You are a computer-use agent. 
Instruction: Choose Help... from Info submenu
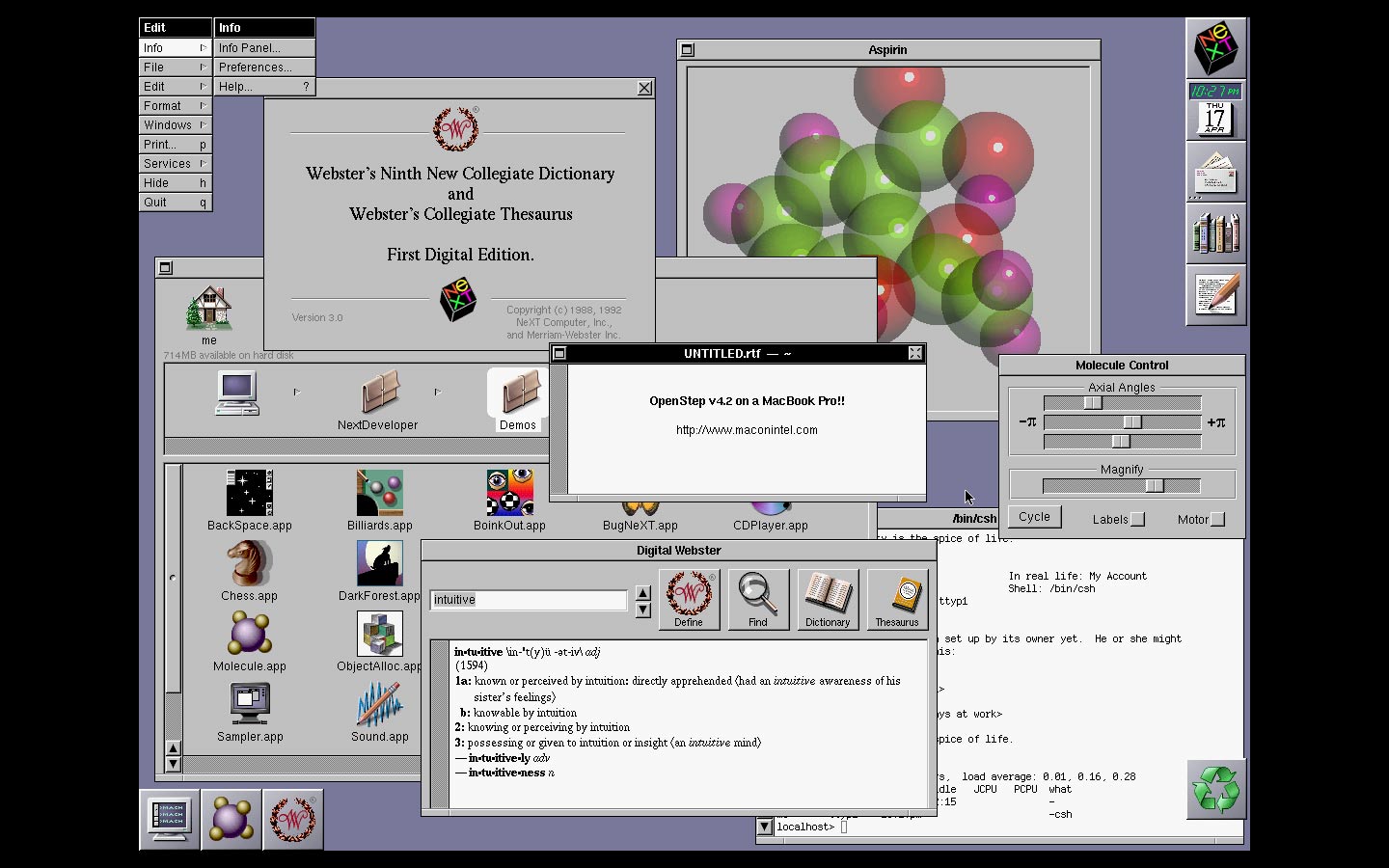[x=264, y=86]
